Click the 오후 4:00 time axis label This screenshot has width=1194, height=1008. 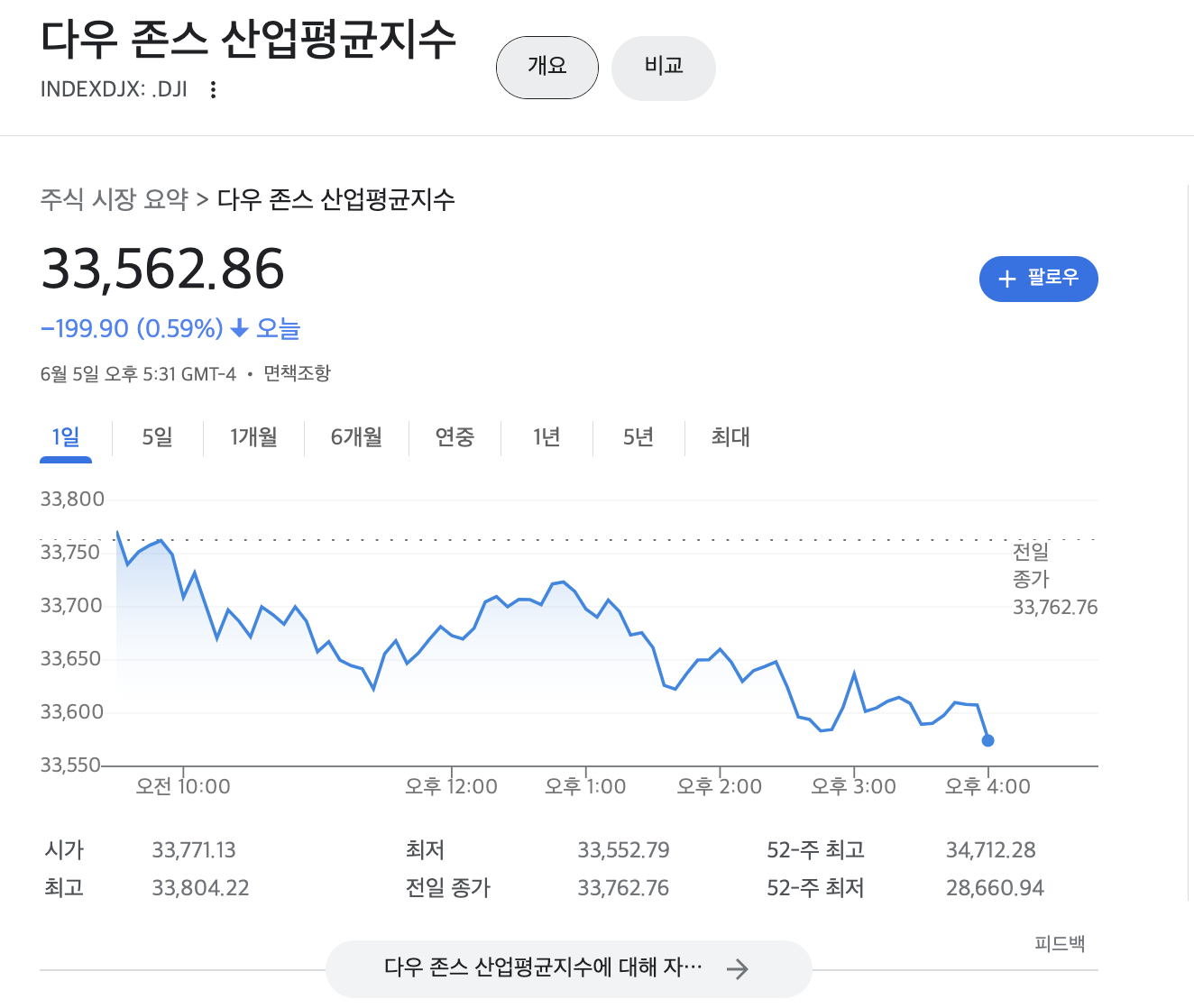[987, 786]
